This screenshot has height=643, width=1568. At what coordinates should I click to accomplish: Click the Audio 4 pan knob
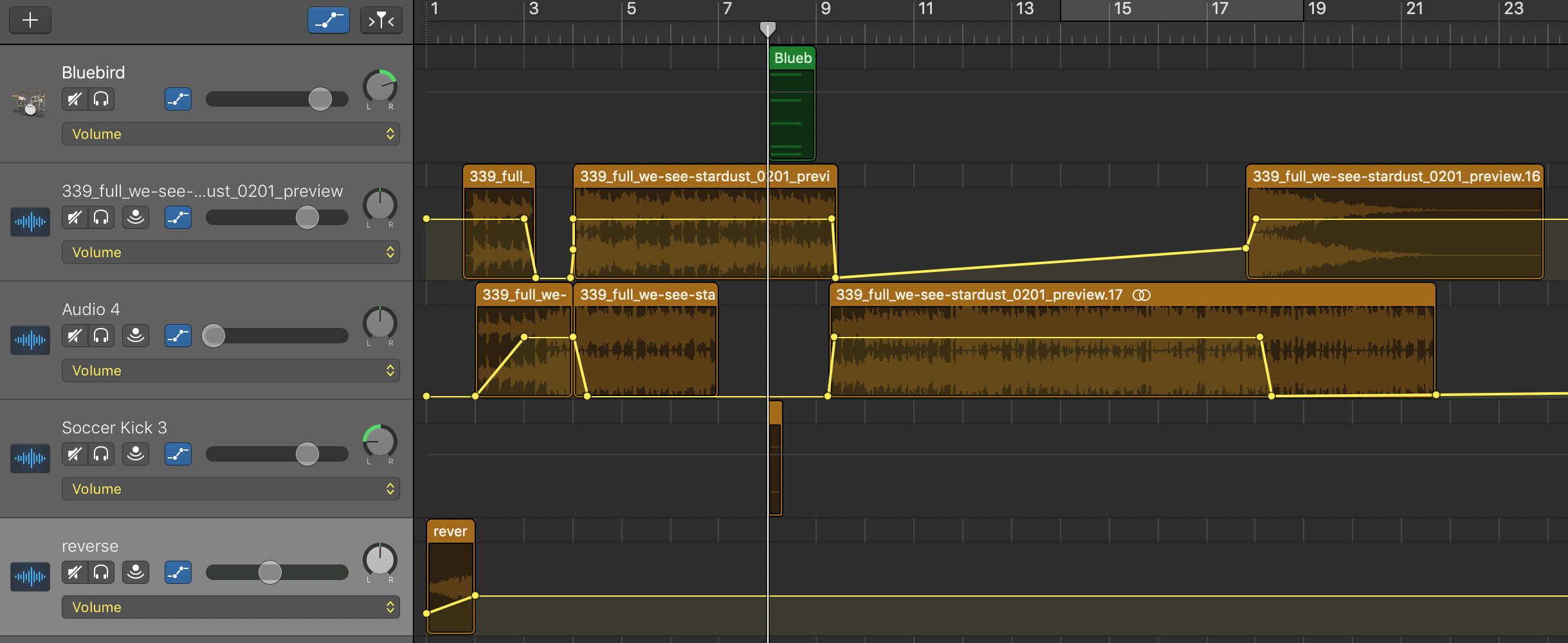point(380,324)
